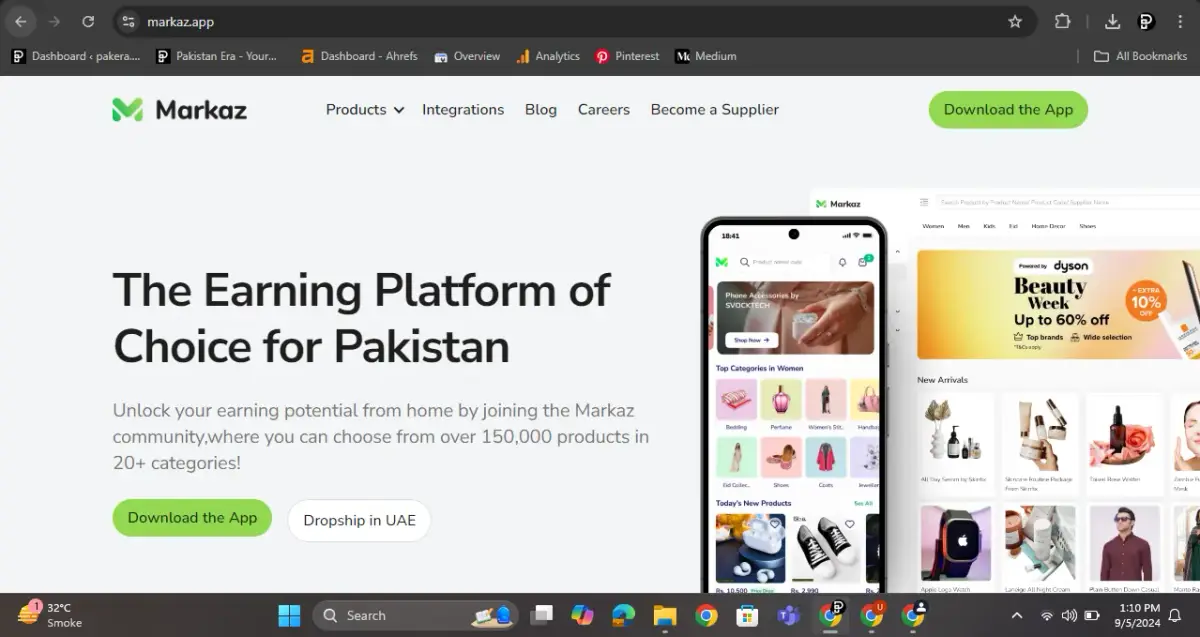Open the site information icon beside the URL
Screen dimensions: 1200x637
tap(128, 21)
